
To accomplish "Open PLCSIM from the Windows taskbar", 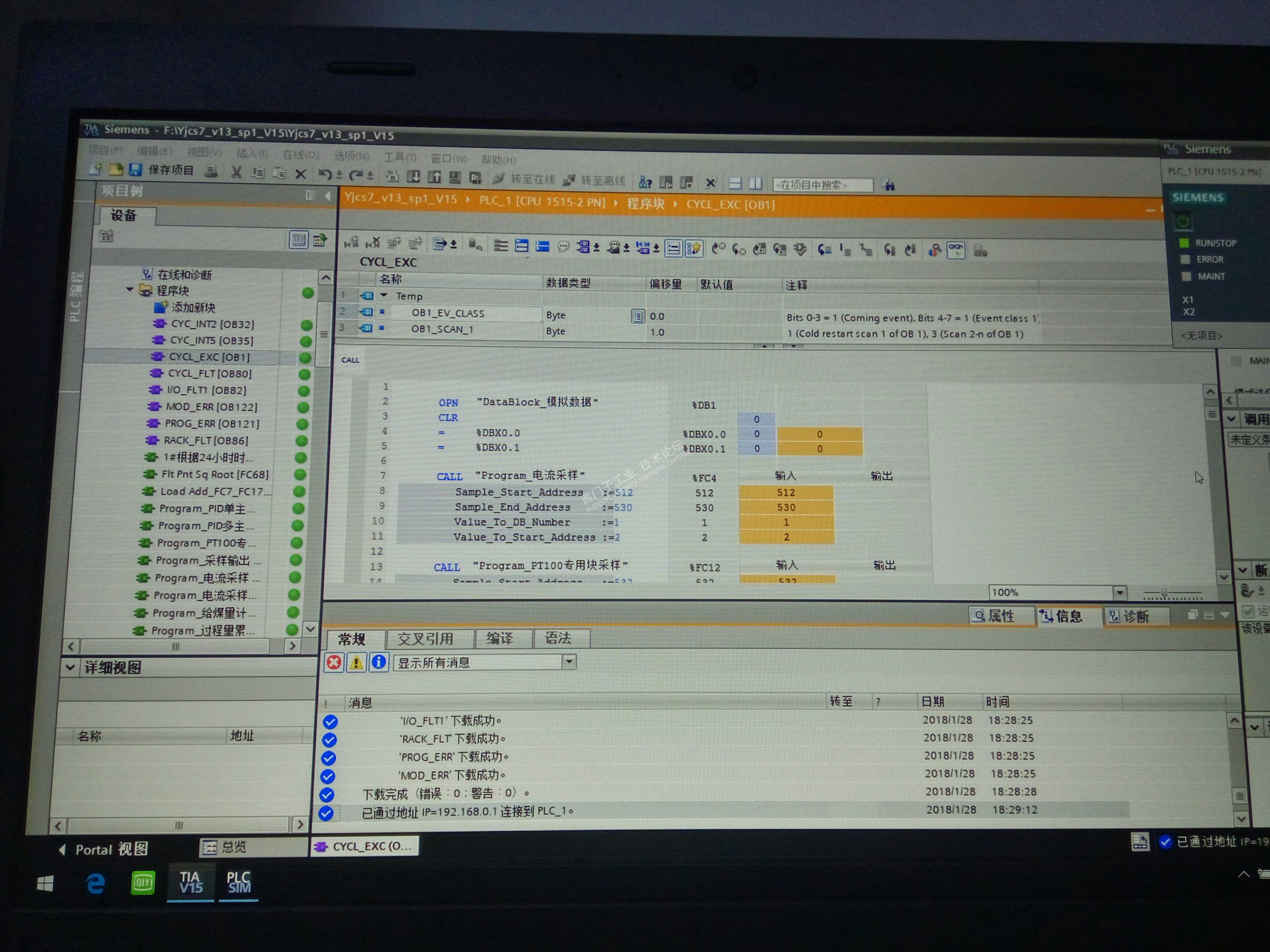I will pyautogui.click(x=238, y=882).
